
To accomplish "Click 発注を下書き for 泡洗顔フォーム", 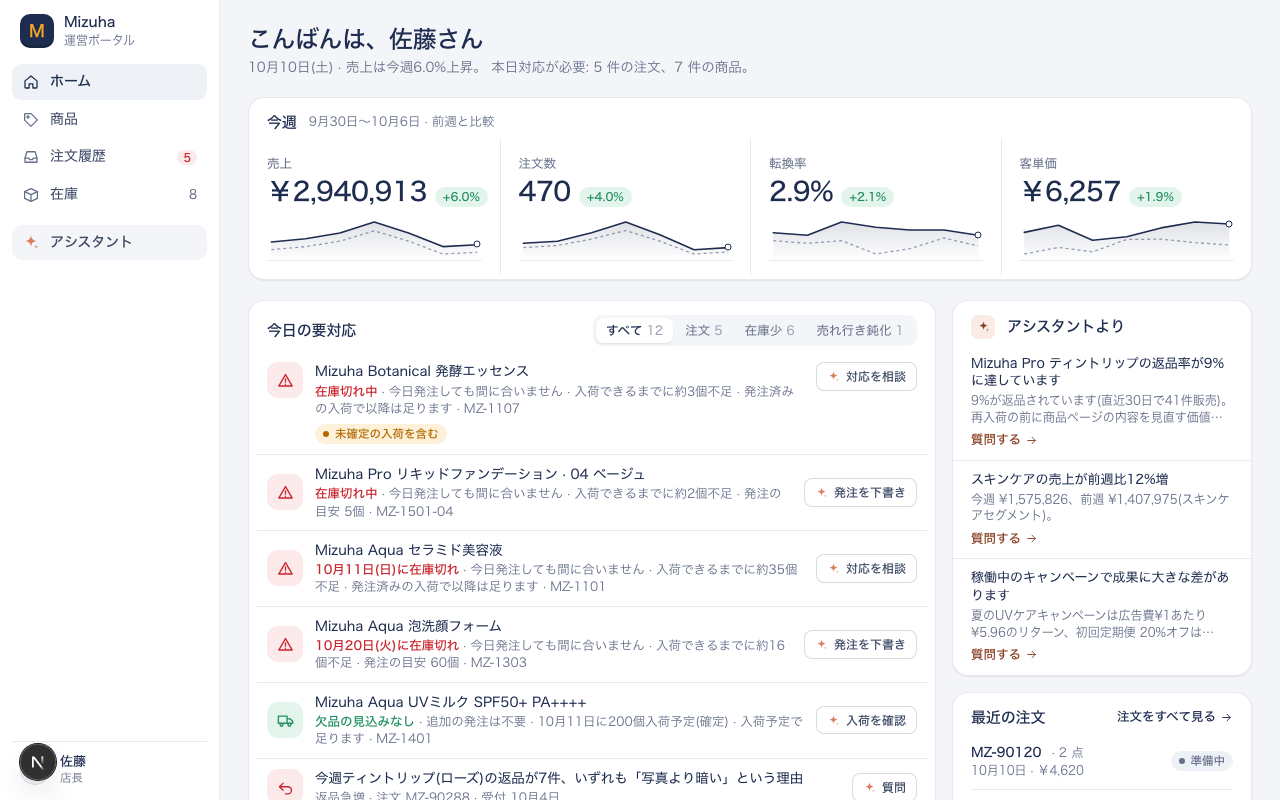I will (x=860, y=644).
